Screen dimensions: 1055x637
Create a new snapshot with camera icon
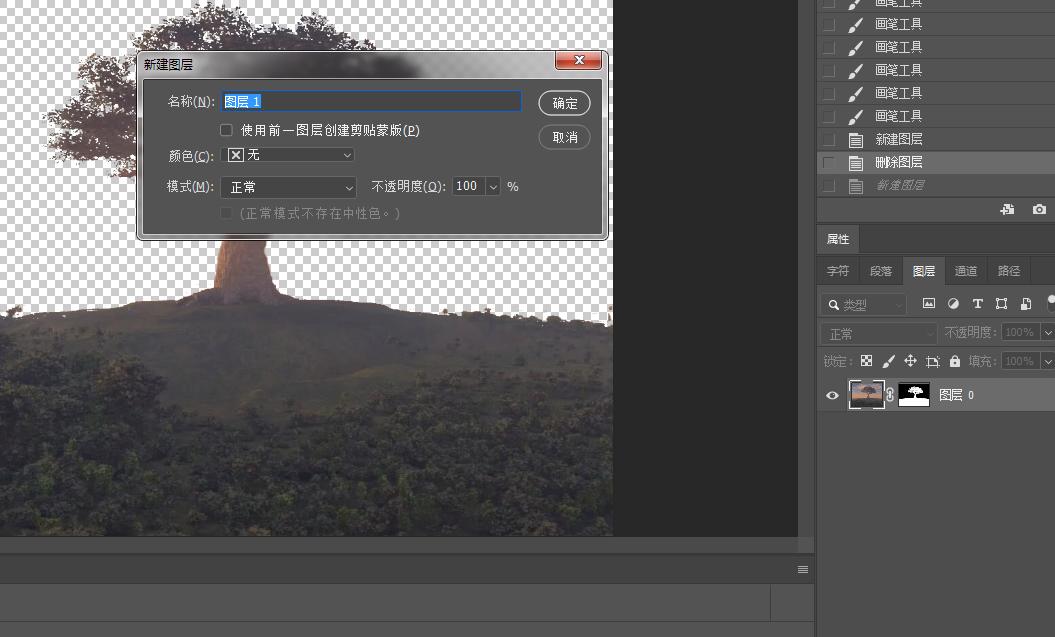pos(1039,209)
